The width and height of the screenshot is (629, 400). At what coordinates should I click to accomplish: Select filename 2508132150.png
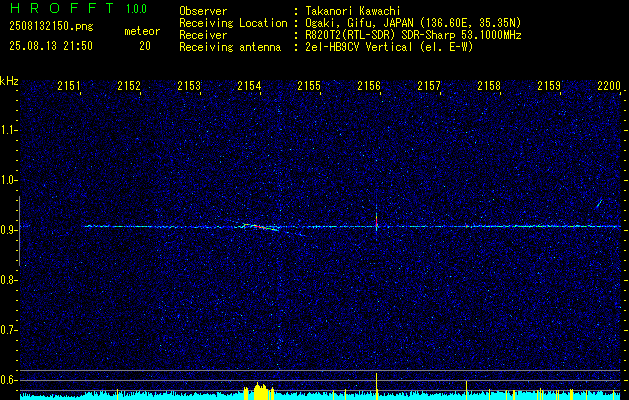point(51,26)
